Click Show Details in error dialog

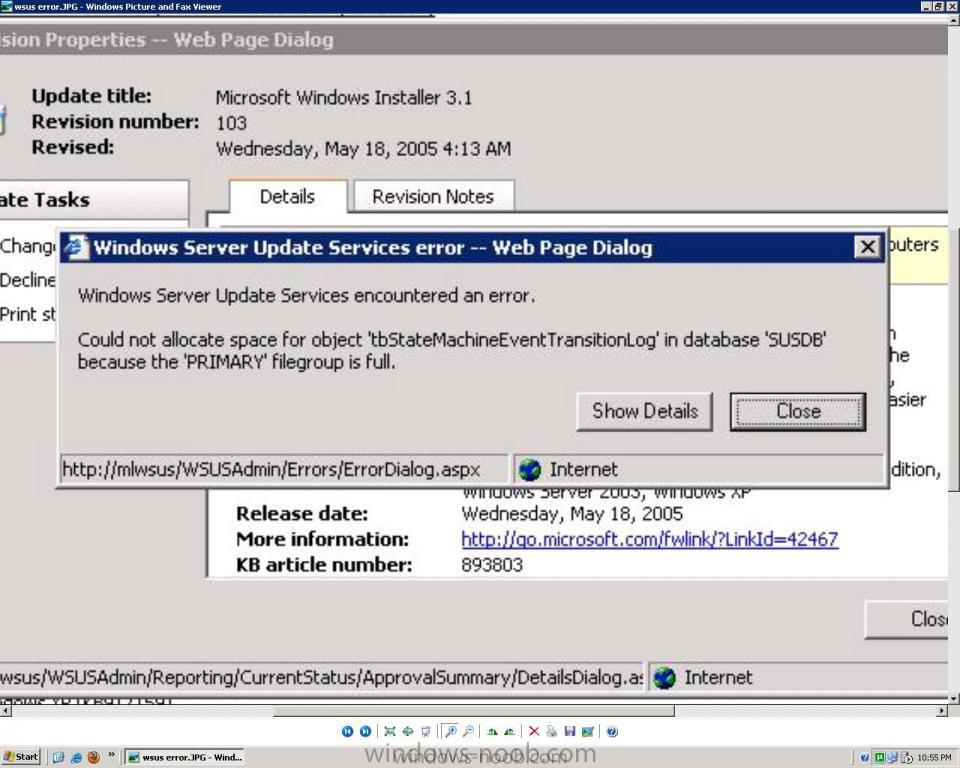645,412
